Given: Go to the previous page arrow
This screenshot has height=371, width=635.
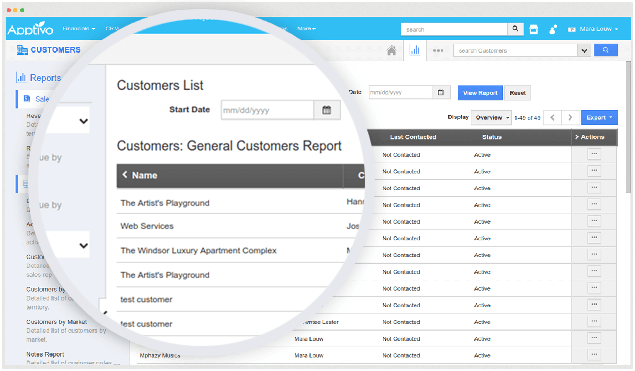Looking at the screenshot, I should (552, 117).
